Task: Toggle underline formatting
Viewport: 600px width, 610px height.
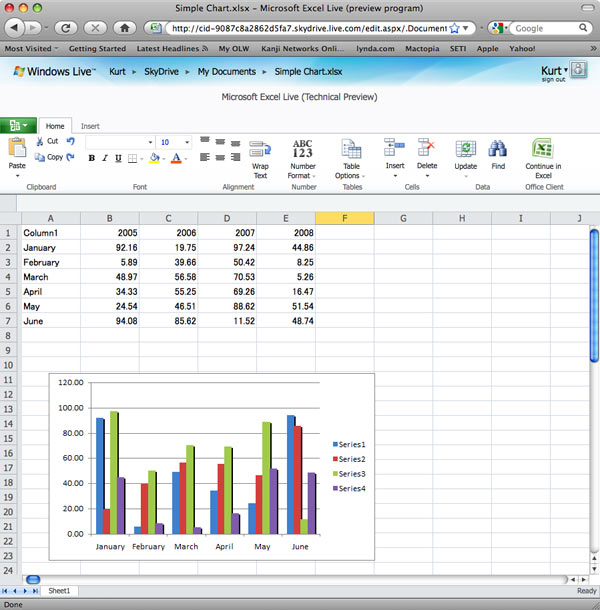Action: tap(118, 158)
